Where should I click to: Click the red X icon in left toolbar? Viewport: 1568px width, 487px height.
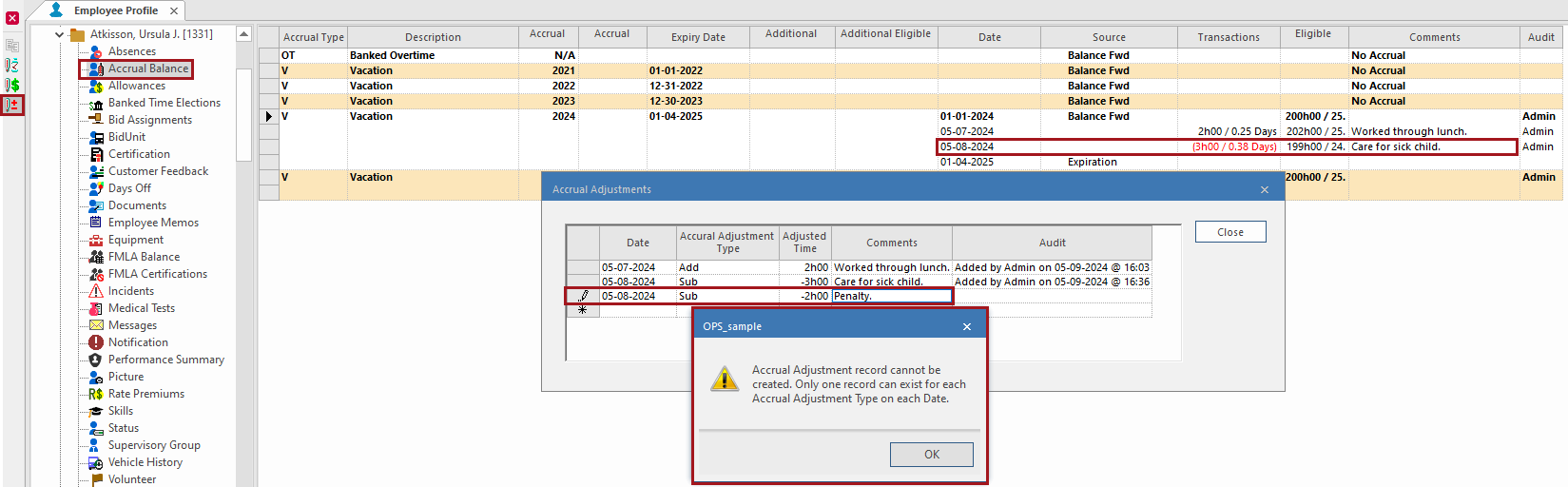point(12,17)
